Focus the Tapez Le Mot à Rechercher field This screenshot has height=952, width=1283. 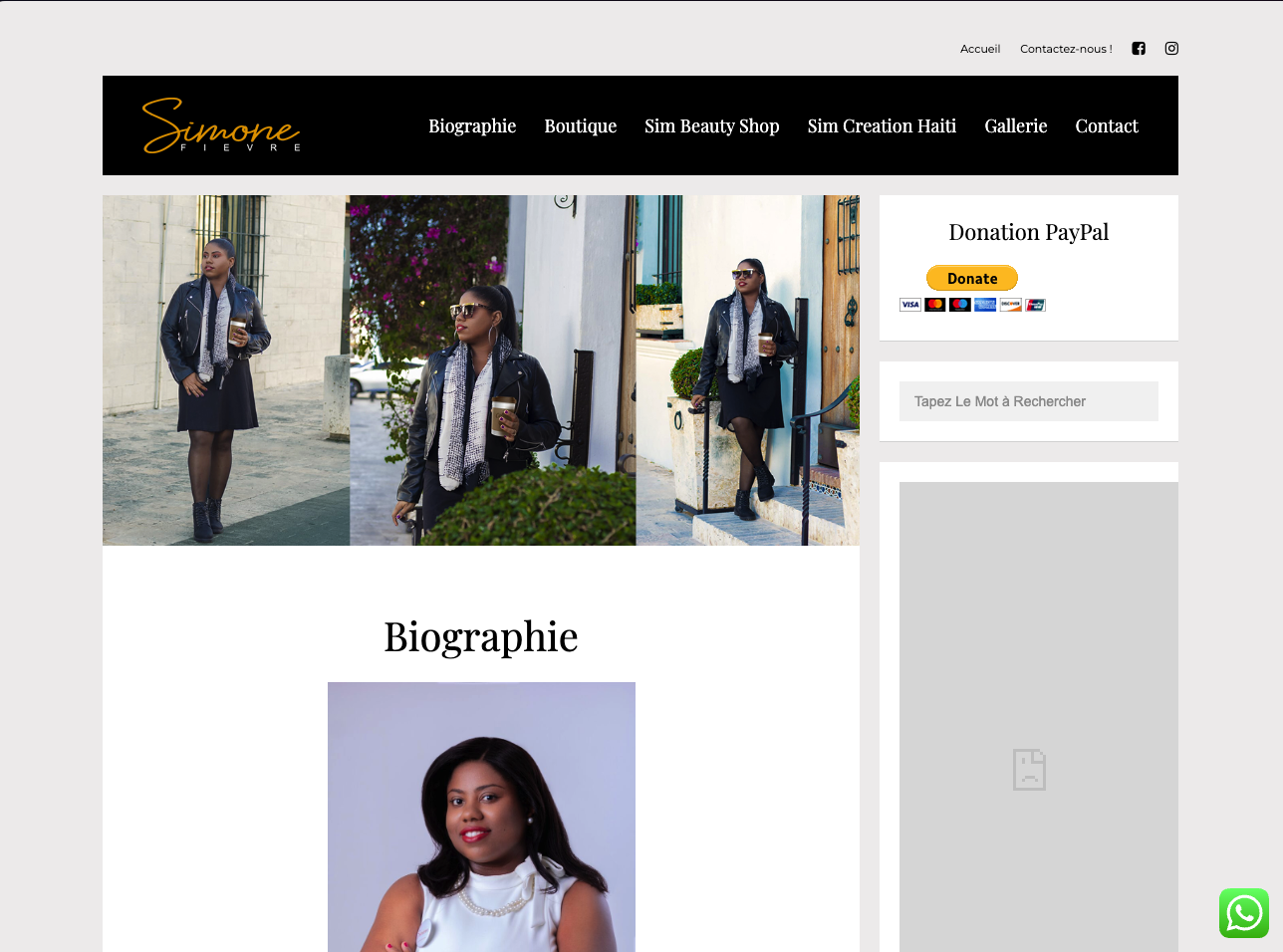pyautogui.click(x=1029, y=401)
